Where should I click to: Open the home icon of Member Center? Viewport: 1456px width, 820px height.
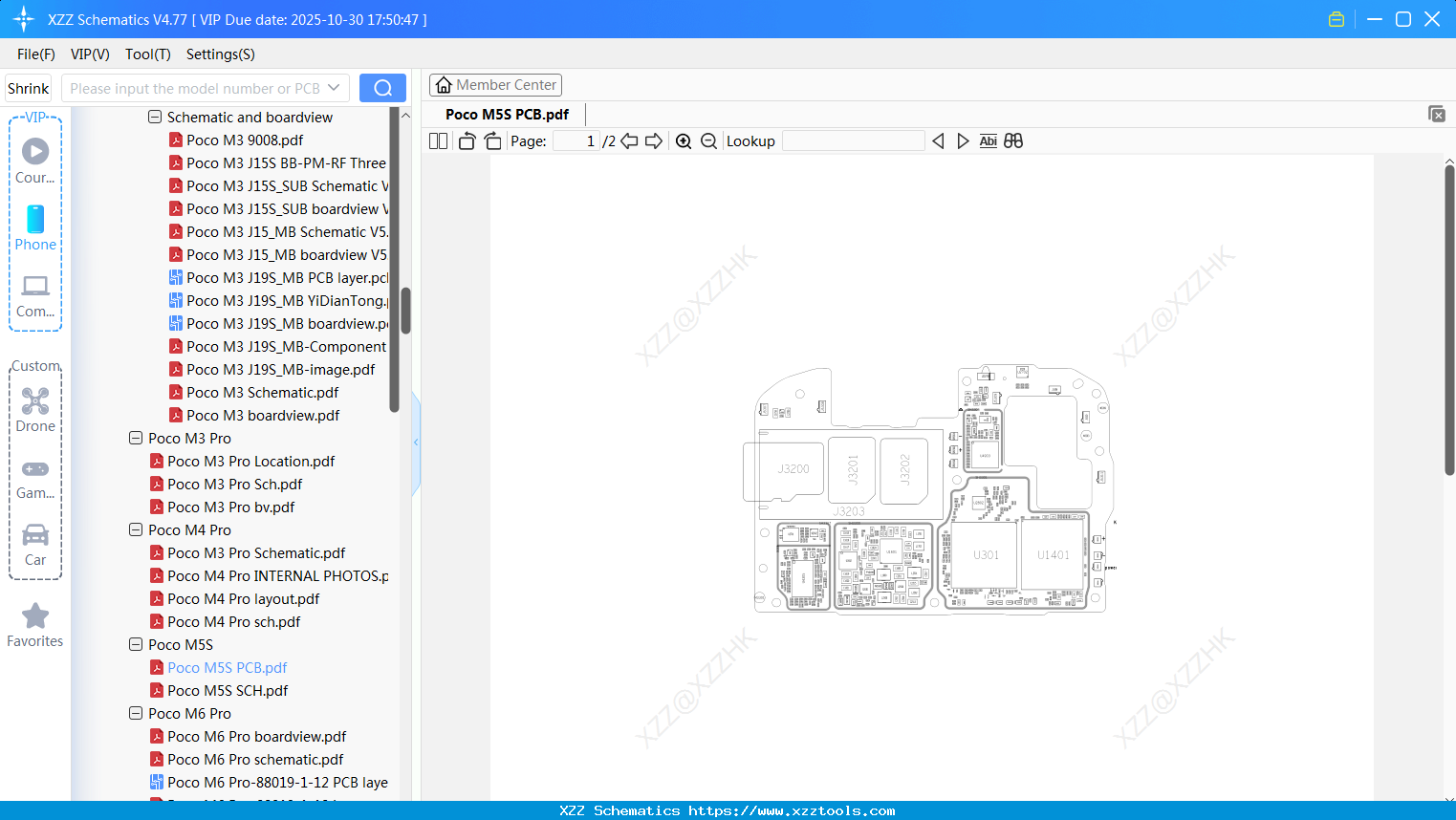click(x=444, y=85)
